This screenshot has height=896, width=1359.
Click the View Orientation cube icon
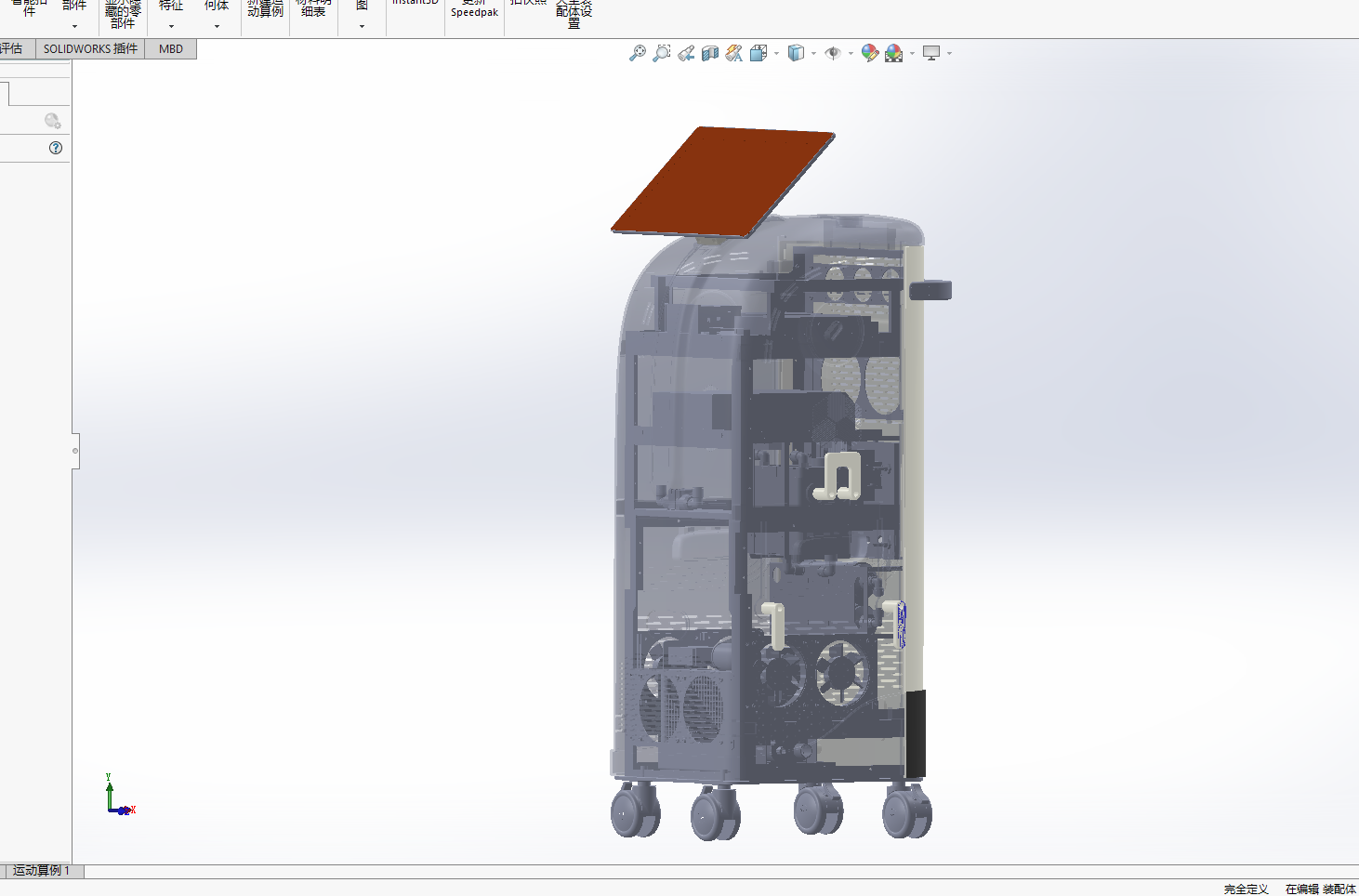tap(759, 53)
